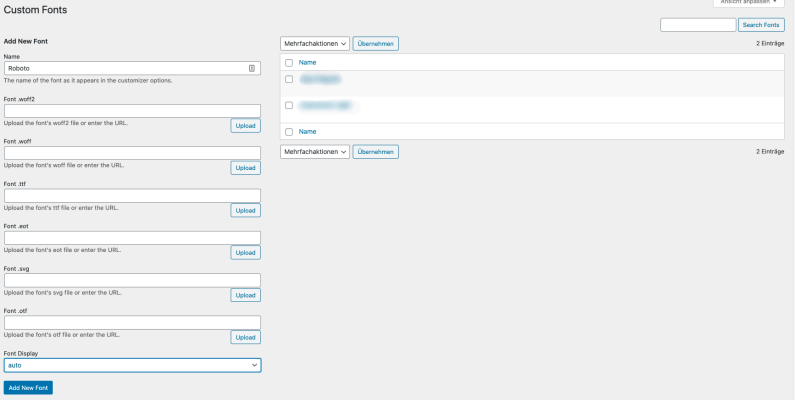Click the Name link in table footer
795x400 pixels.
[x=308, y=131]
